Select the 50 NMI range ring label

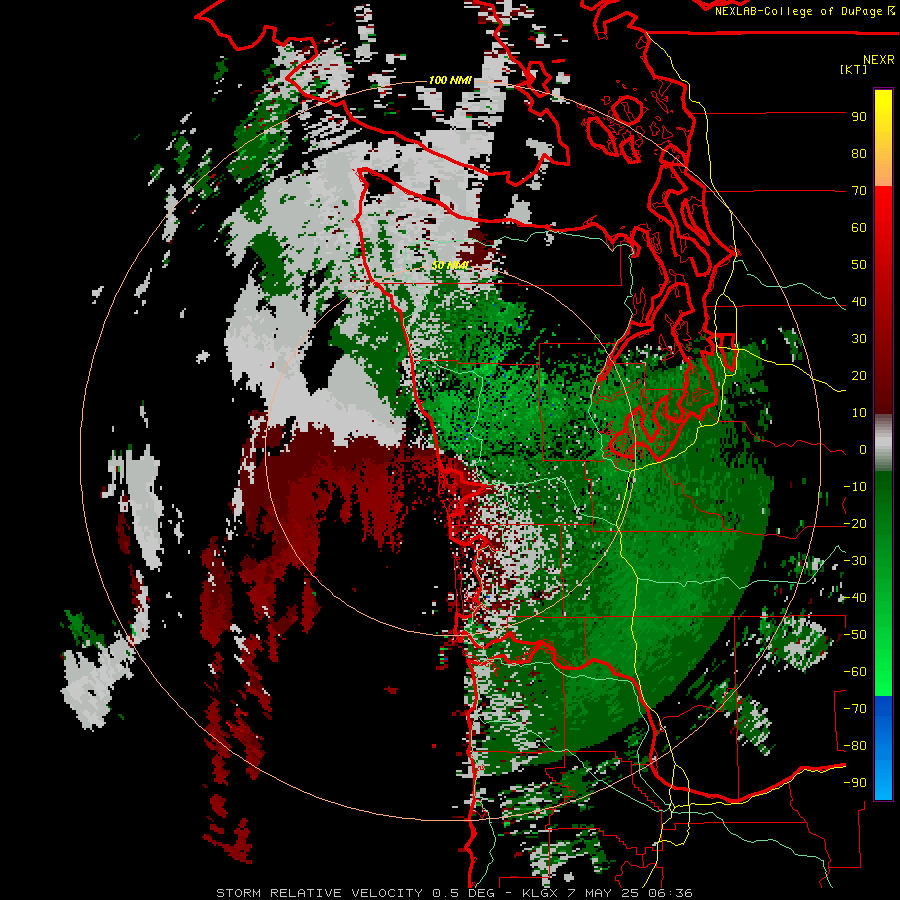pyautogui.click(x=451, y=265)
